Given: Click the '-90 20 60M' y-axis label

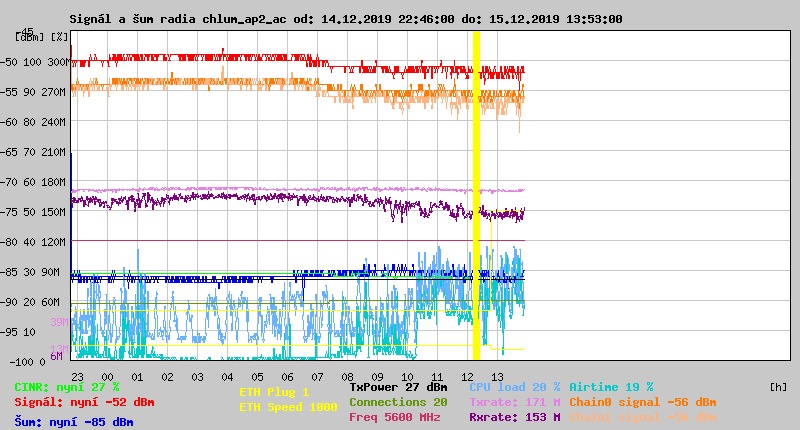Looking at the screenshot, I should pos(31,302).
